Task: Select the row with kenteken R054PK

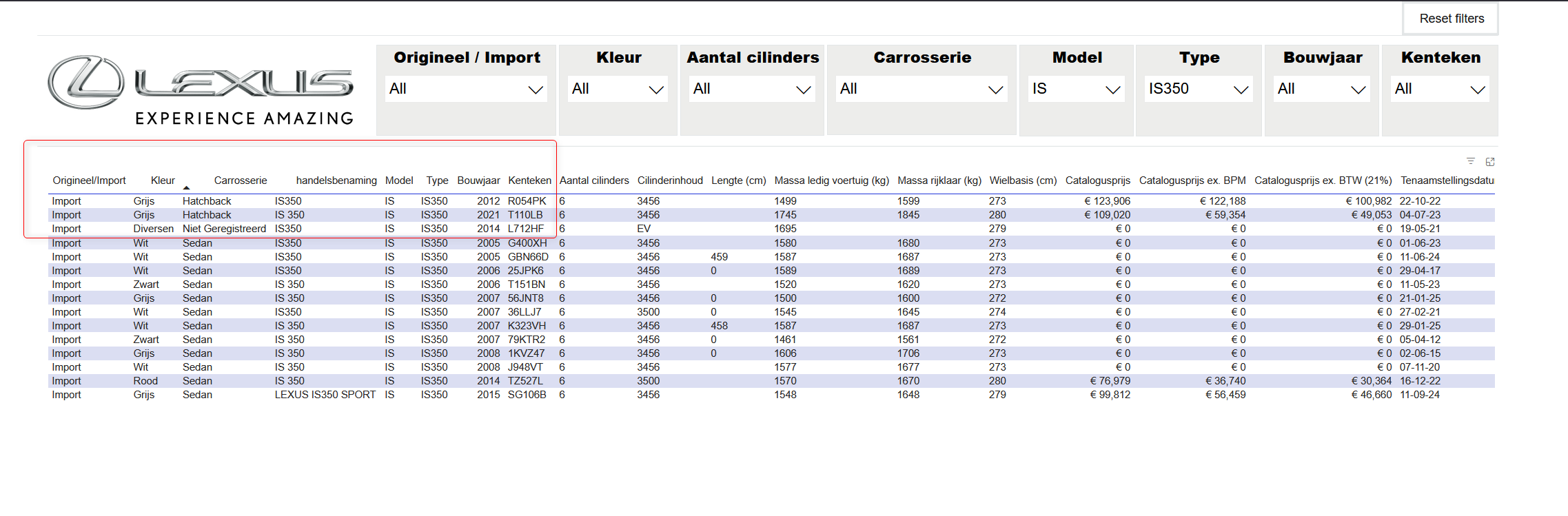Action: pyautogui.click(x=527, y=201)
